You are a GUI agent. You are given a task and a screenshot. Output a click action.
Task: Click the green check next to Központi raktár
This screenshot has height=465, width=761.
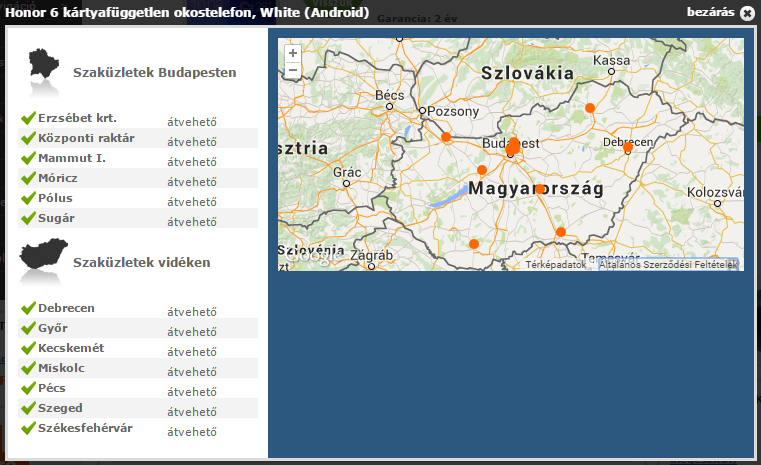point(29,138)
